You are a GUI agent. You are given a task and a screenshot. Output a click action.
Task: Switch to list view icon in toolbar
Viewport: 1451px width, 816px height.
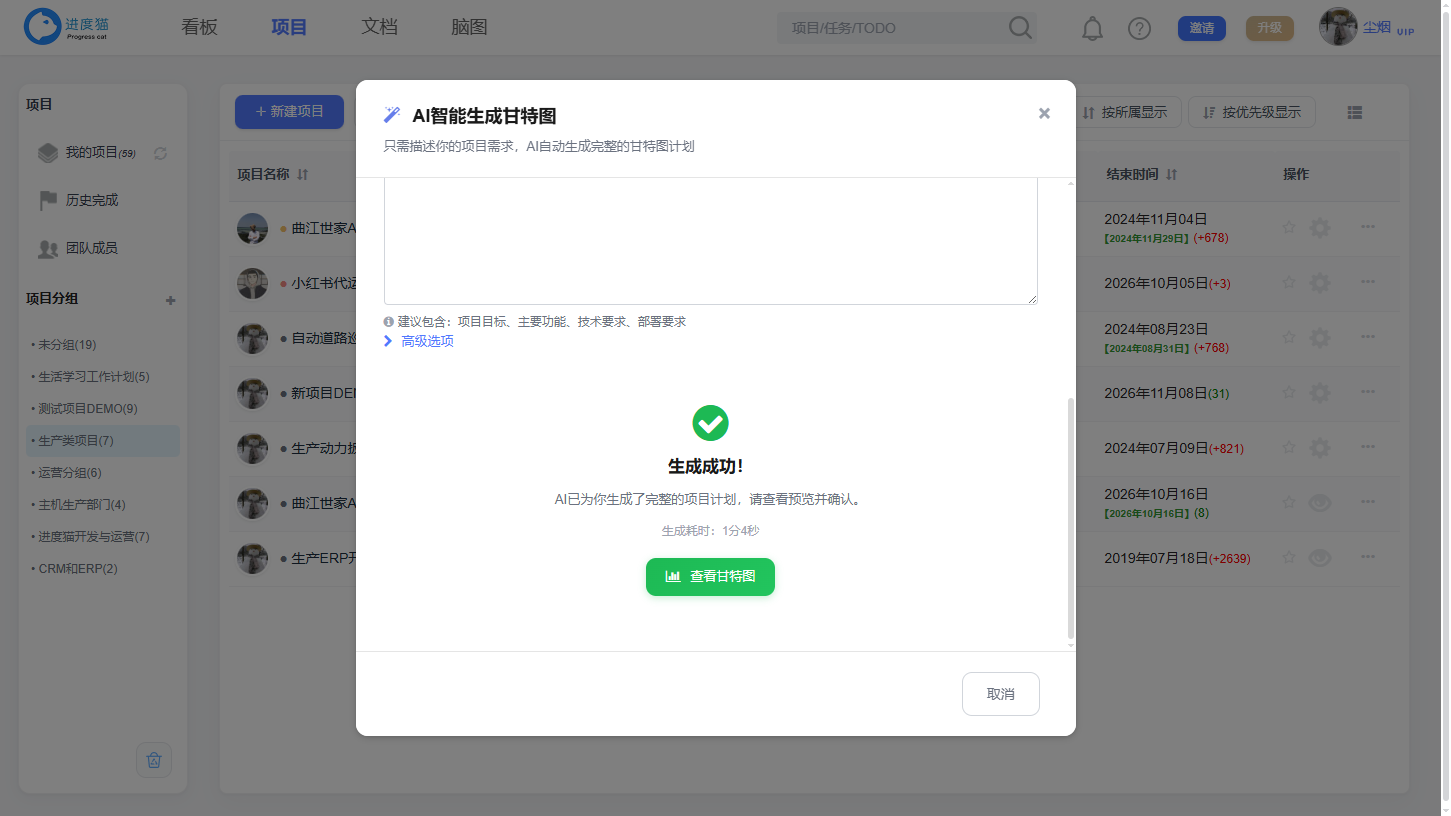(x=1355, y=113)
